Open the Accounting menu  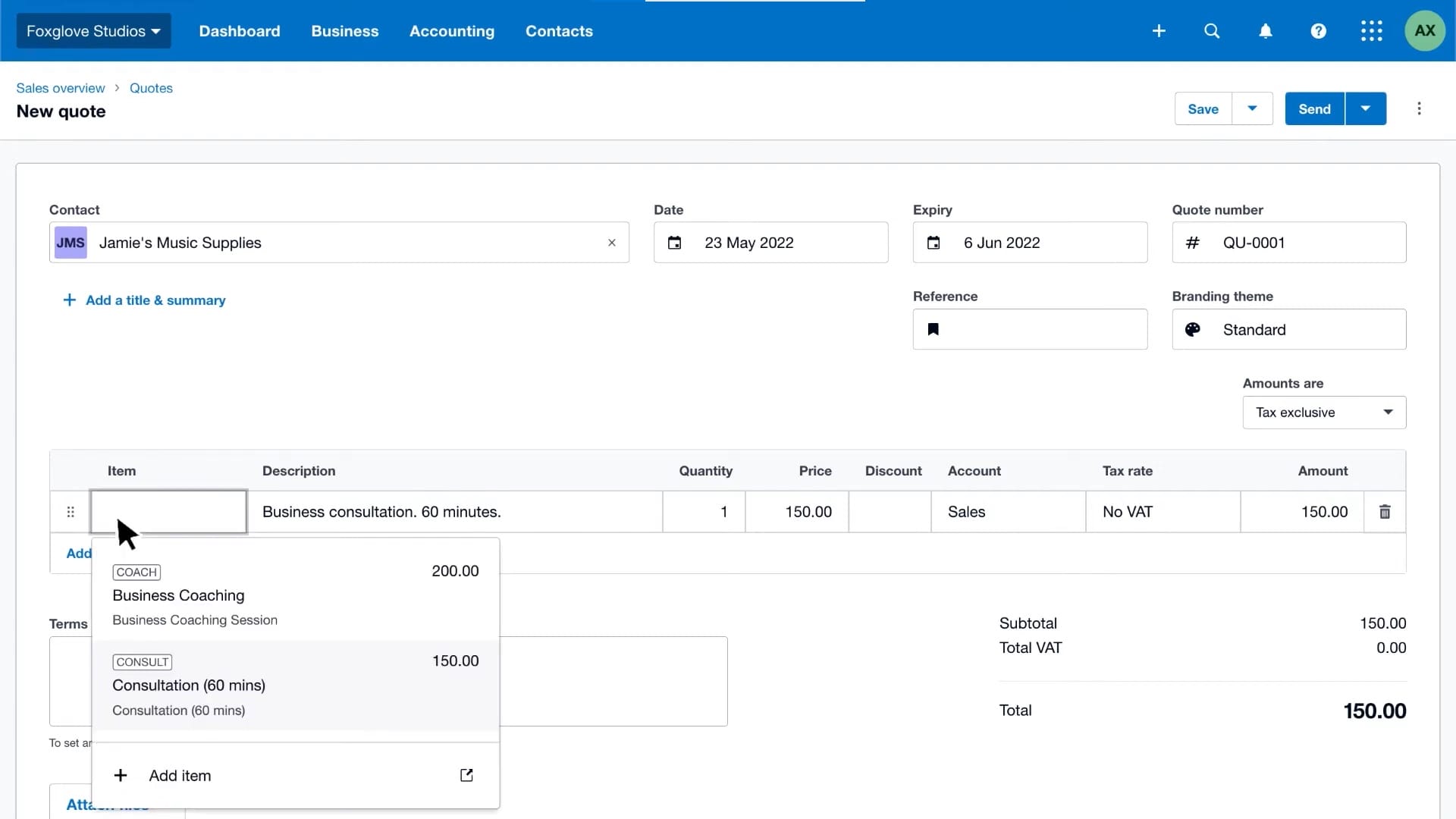452,31
